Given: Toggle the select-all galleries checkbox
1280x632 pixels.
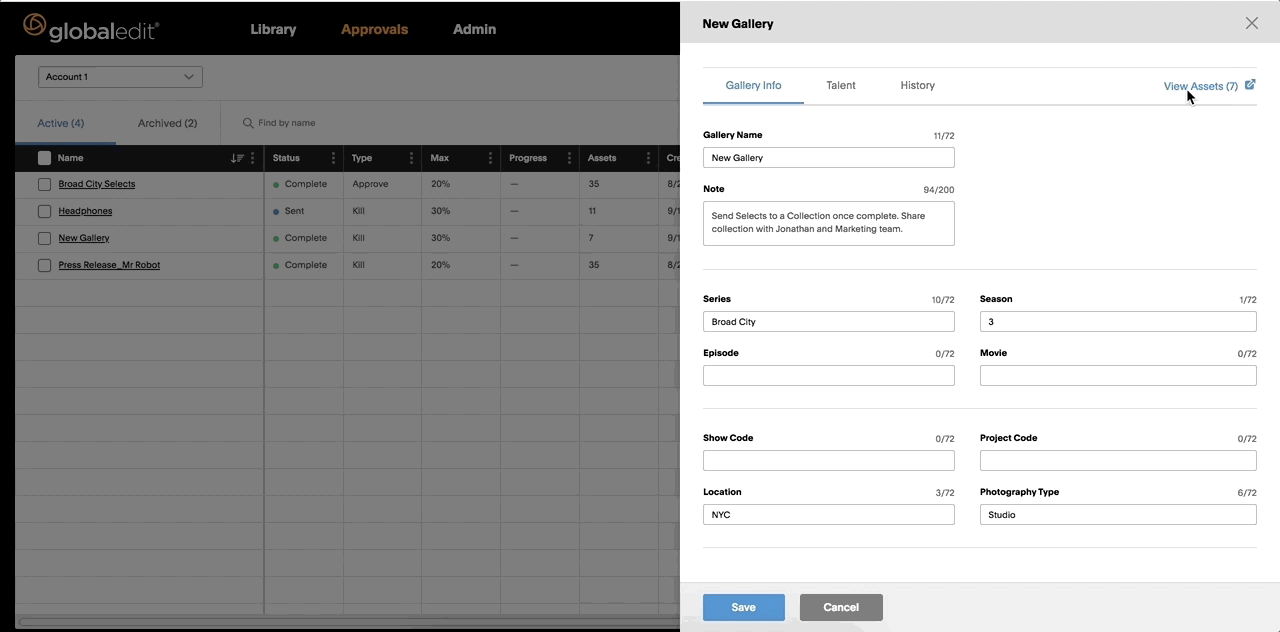Looking at the screenshot, I should coord(44,158).
